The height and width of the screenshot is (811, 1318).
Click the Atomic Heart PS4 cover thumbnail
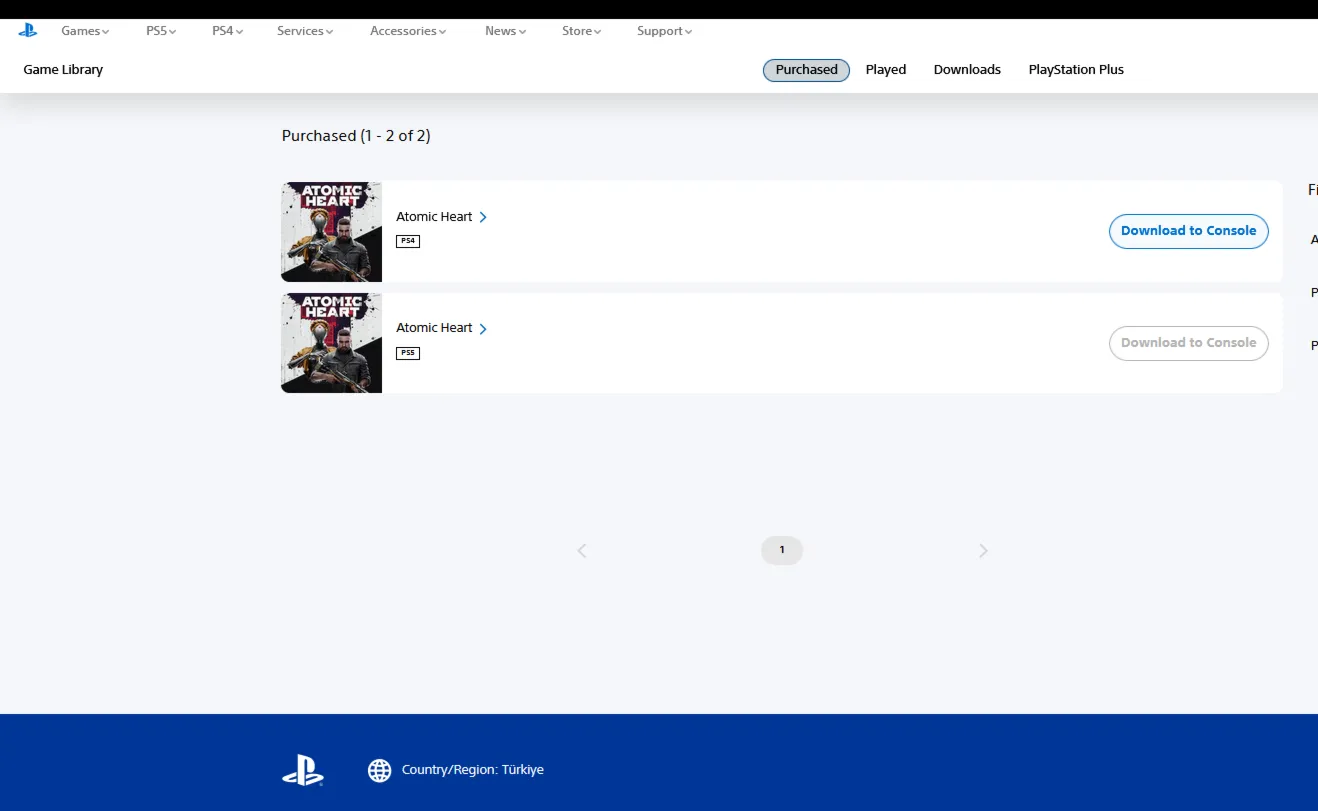[x=332, y=232]
